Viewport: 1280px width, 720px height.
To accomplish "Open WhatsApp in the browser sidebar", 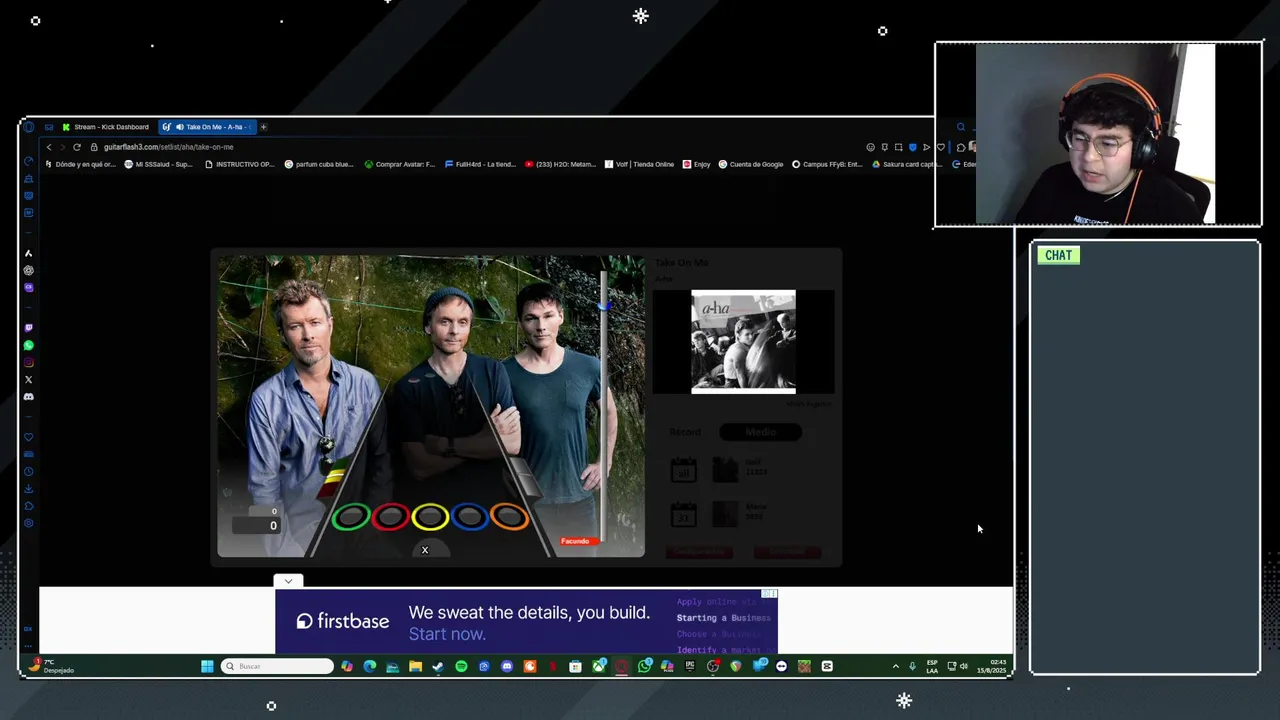I will [x=28, y=345].
